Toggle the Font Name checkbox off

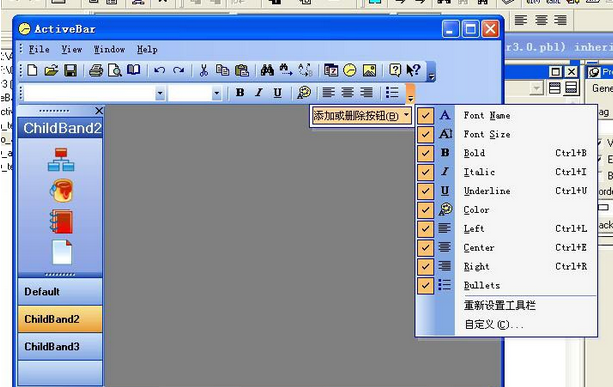click(425, 115)
